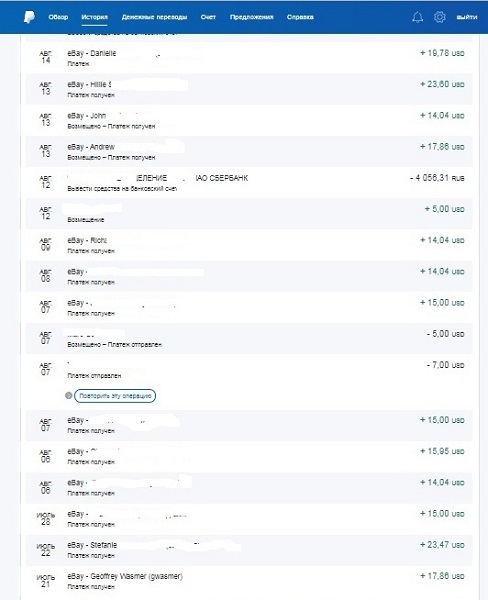488x600 pixels.
Task: Expand the eBay - Andrew refunded payment
Action: click(249, 152)
